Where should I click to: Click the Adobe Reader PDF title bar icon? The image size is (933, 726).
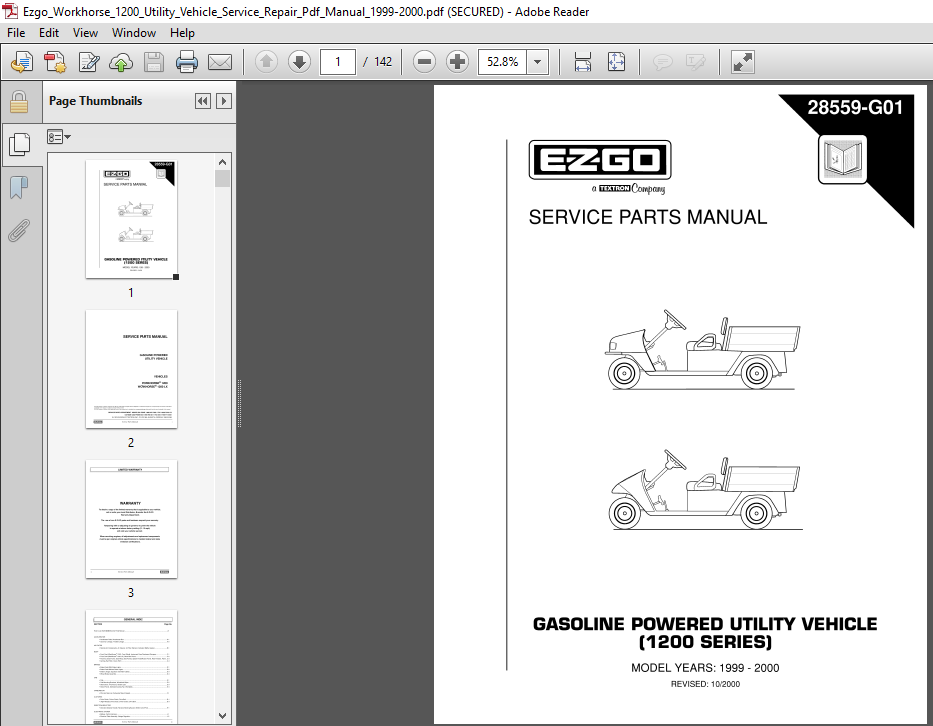tap(10, 11)
